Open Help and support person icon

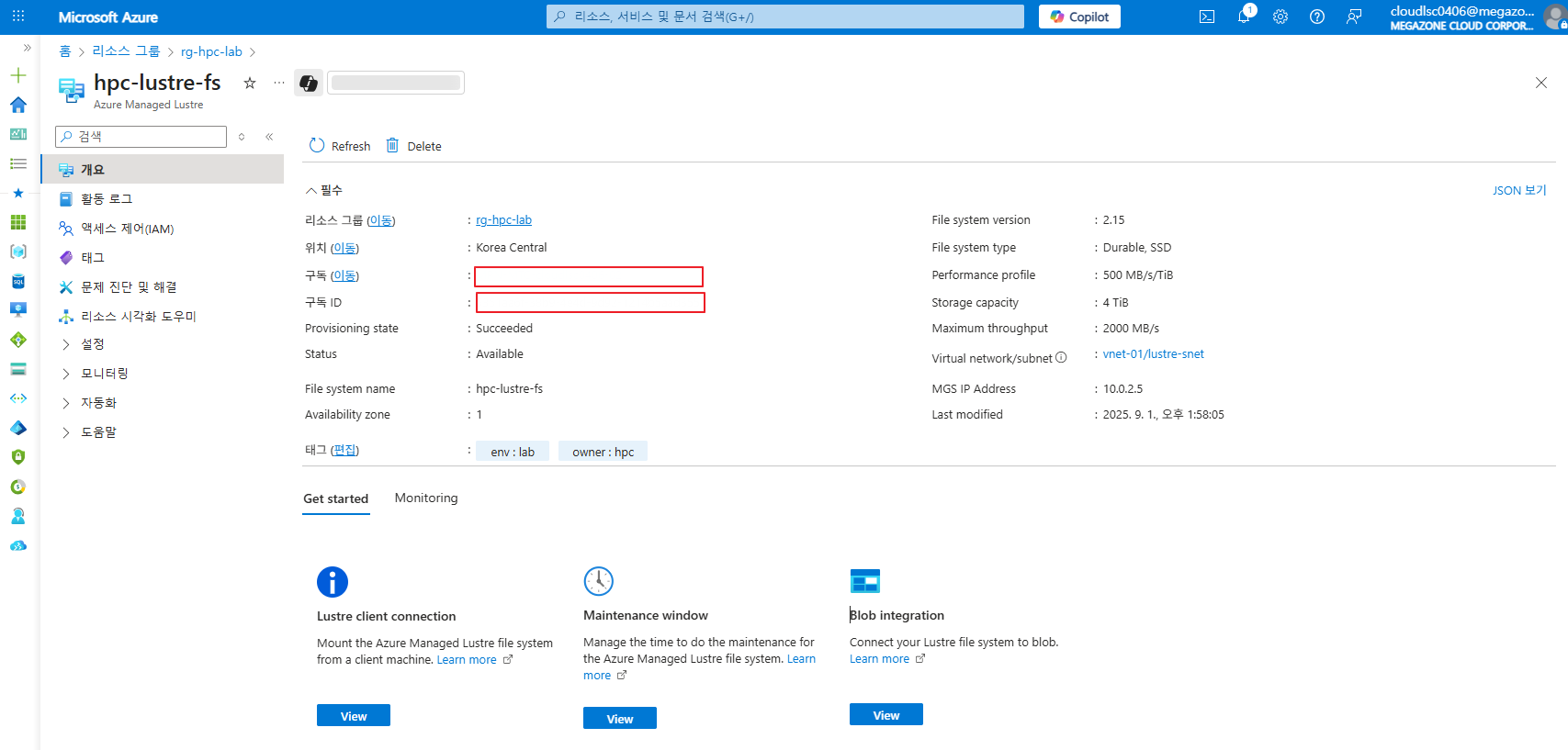pyautogui.click(x=18, y=516)
